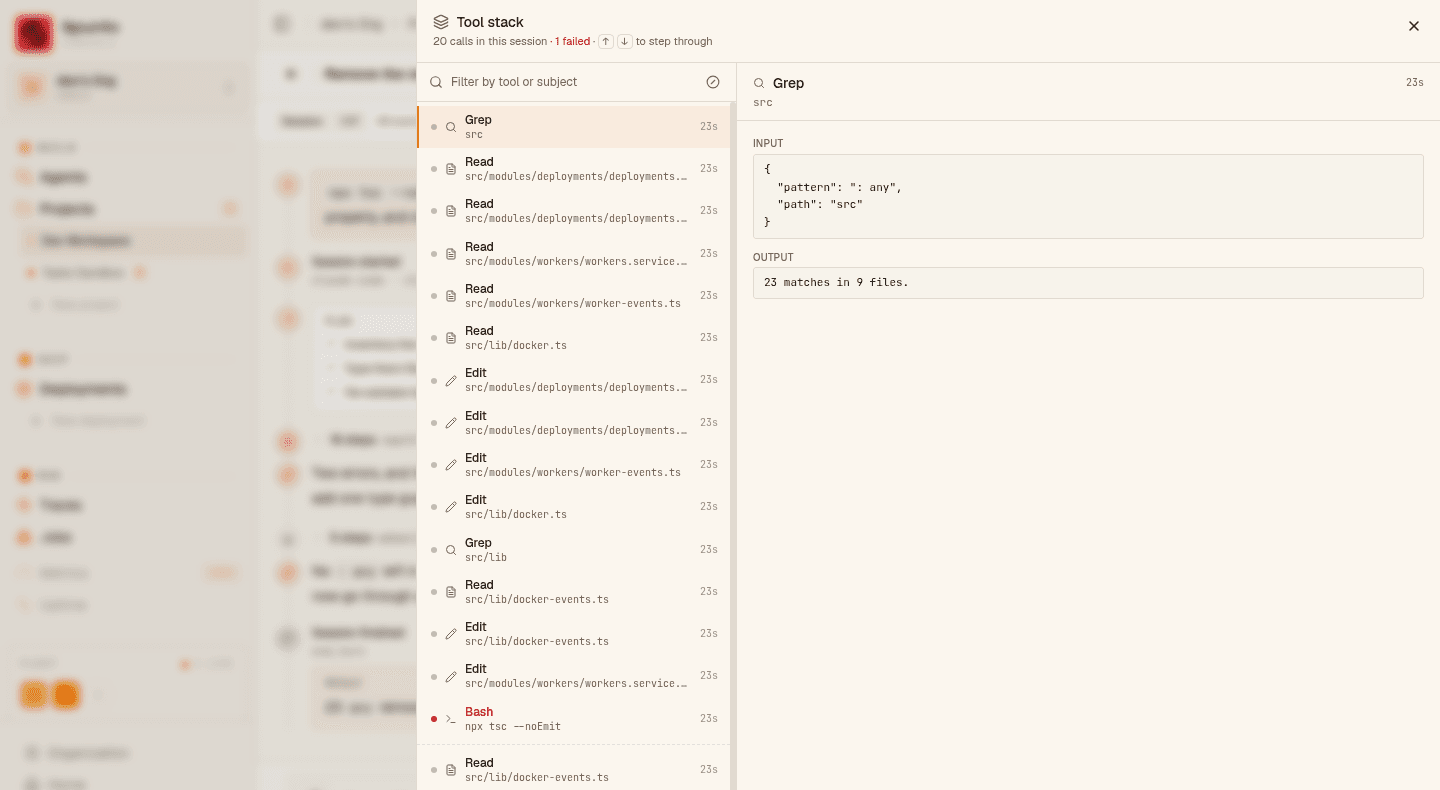This screenshot has height=790, width=1440.
Task: Click the call list scrollbar
Action: (733, 445)
